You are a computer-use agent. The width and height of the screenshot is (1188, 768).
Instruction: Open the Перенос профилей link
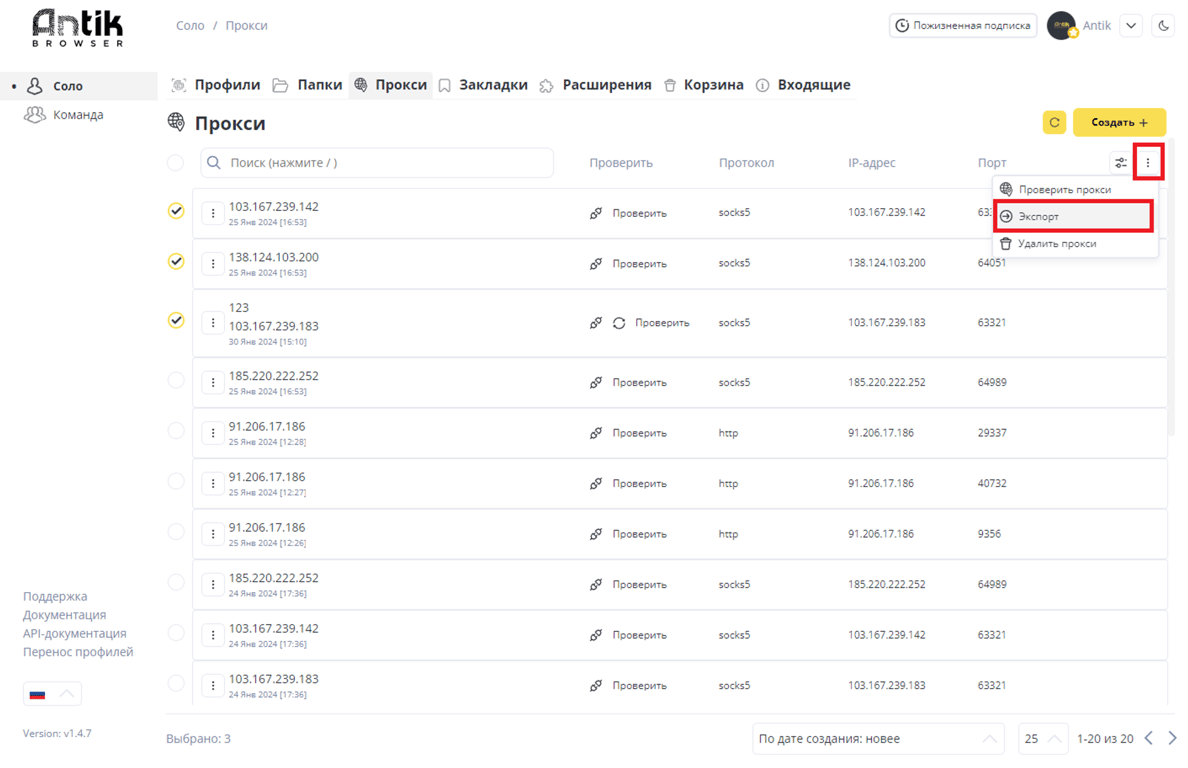78,652
